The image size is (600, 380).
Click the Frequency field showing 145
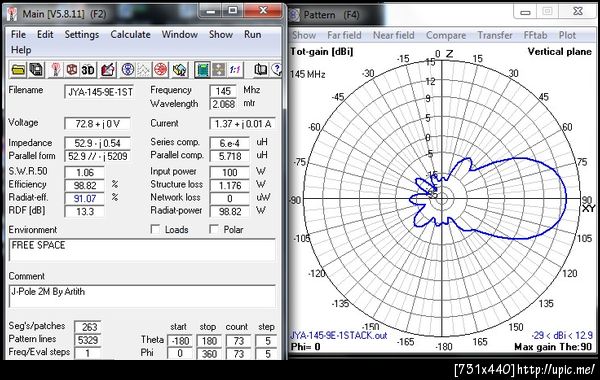coord(223,91)
